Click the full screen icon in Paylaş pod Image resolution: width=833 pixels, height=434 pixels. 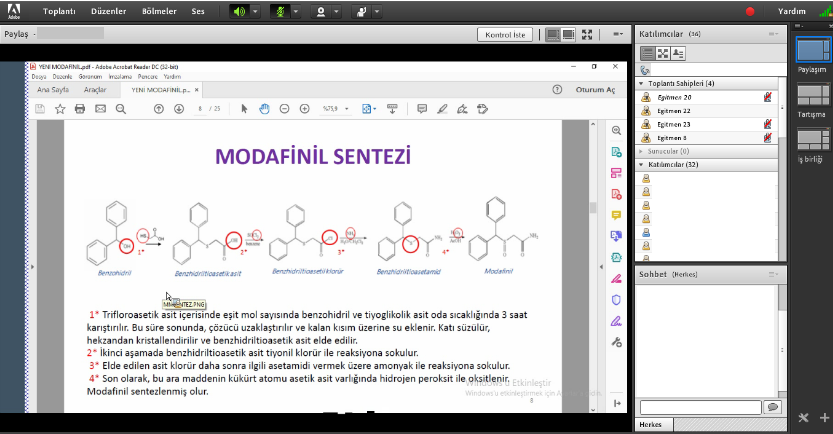tap(586, 35)
